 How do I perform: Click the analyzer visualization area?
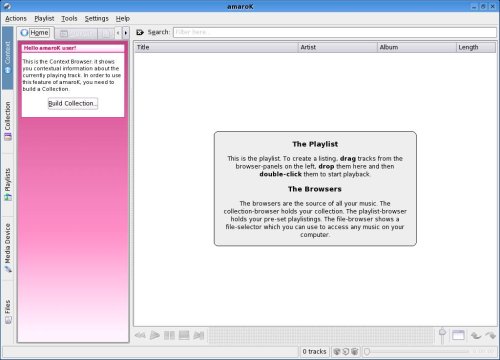(321, 335)
